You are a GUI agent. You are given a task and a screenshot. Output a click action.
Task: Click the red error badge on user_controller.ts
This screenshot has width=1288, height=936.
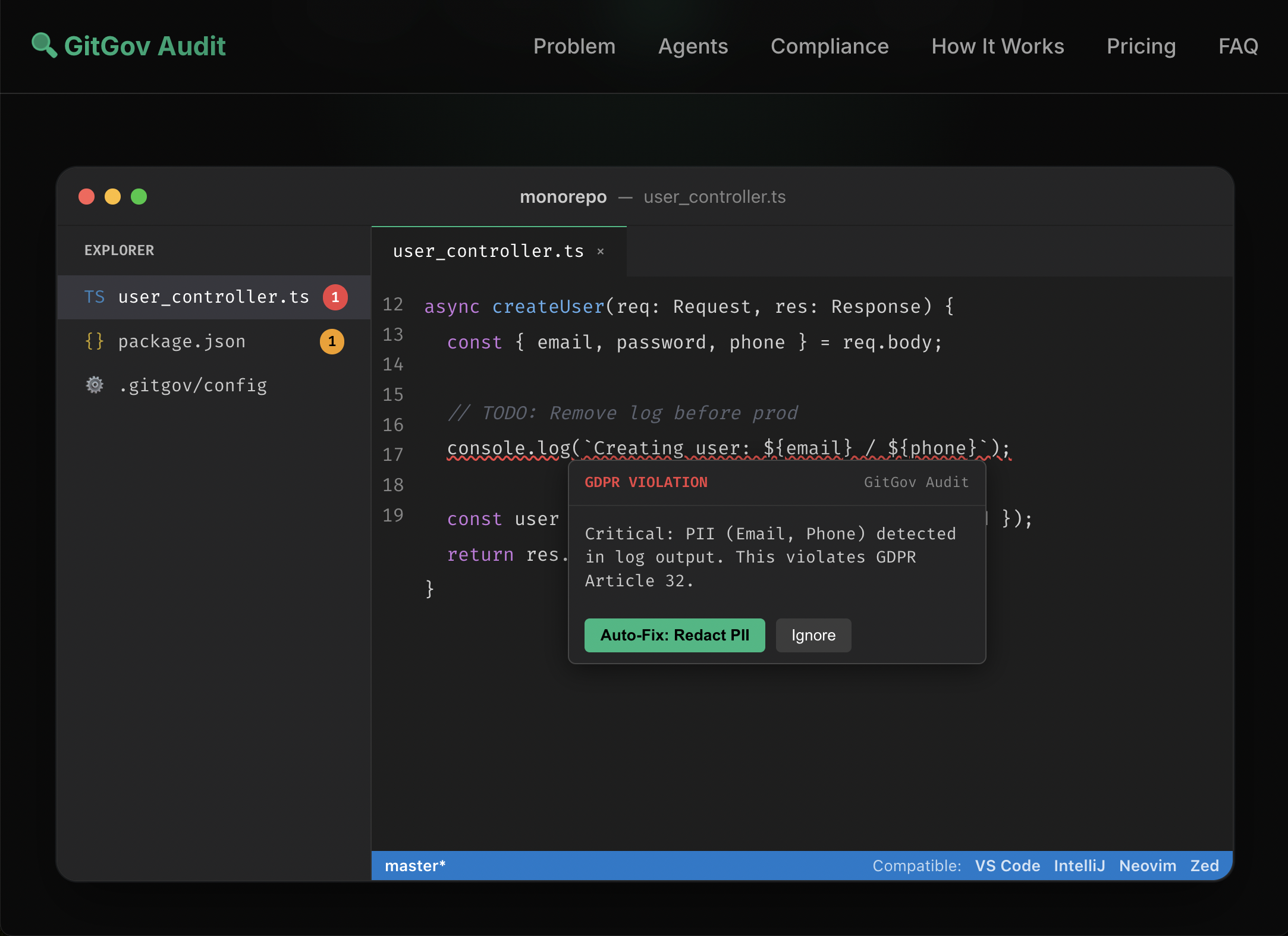[335, 297]
